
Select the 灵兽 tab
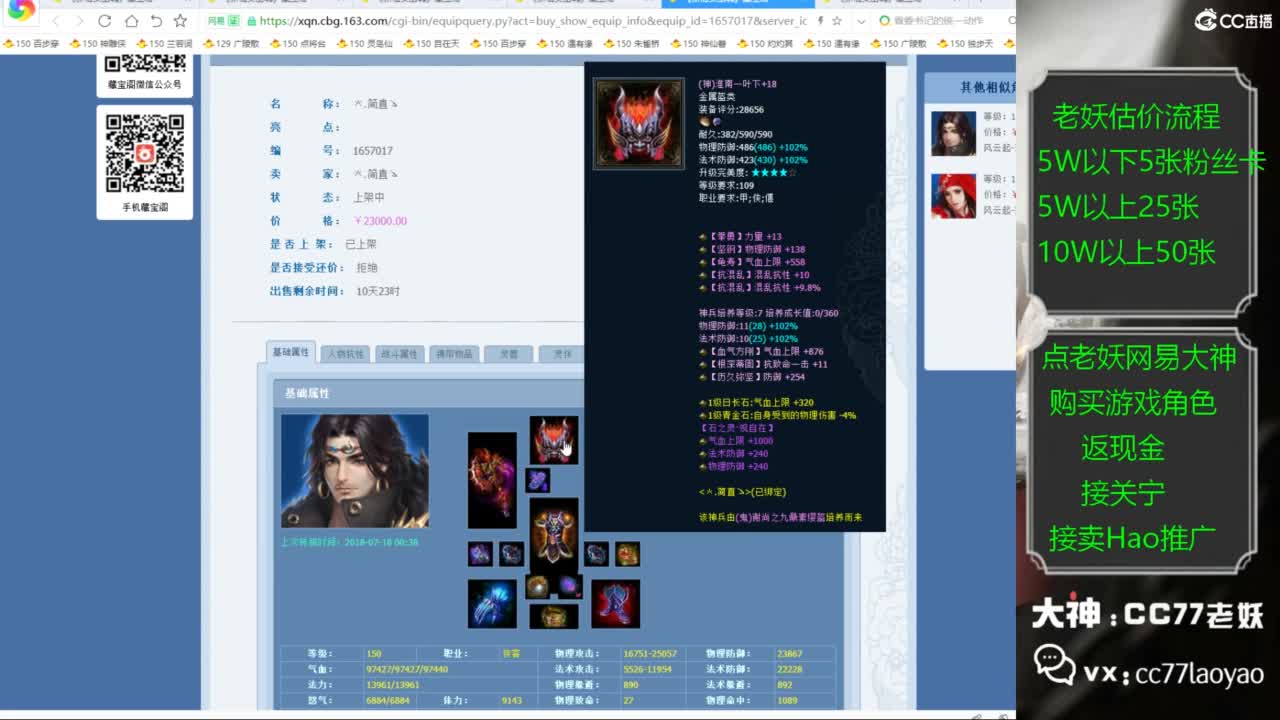coord(508,354)
